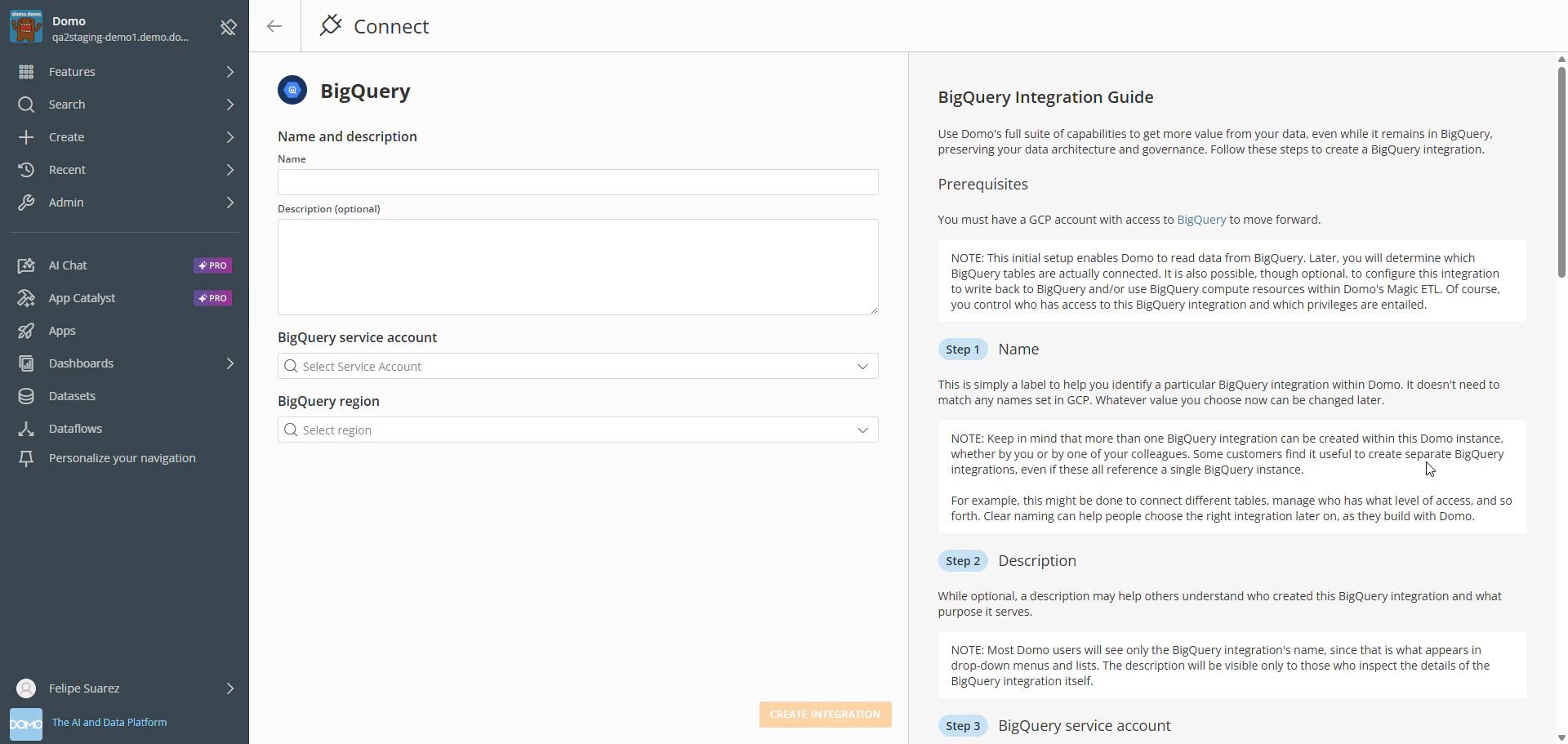This screenshot has width=1568, height=744.
Task: Click the Search magnifier icon in sidebar
Action: (26, 105)
